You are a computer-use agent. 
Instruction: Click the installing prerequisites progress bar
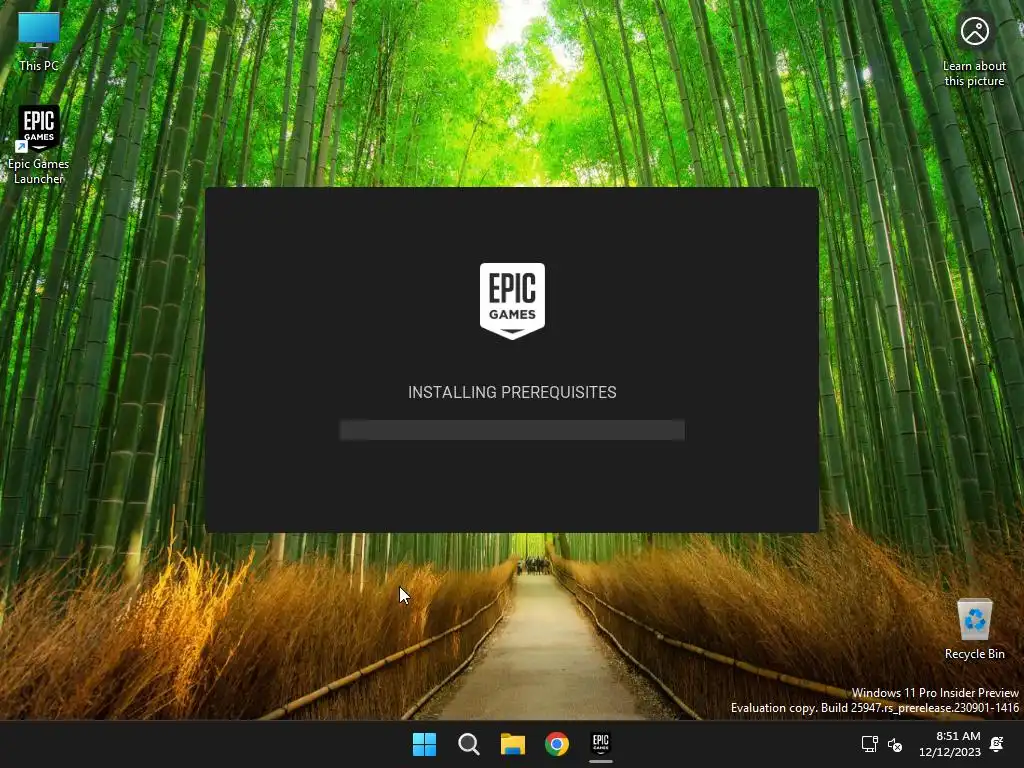(x=512, y=430)
